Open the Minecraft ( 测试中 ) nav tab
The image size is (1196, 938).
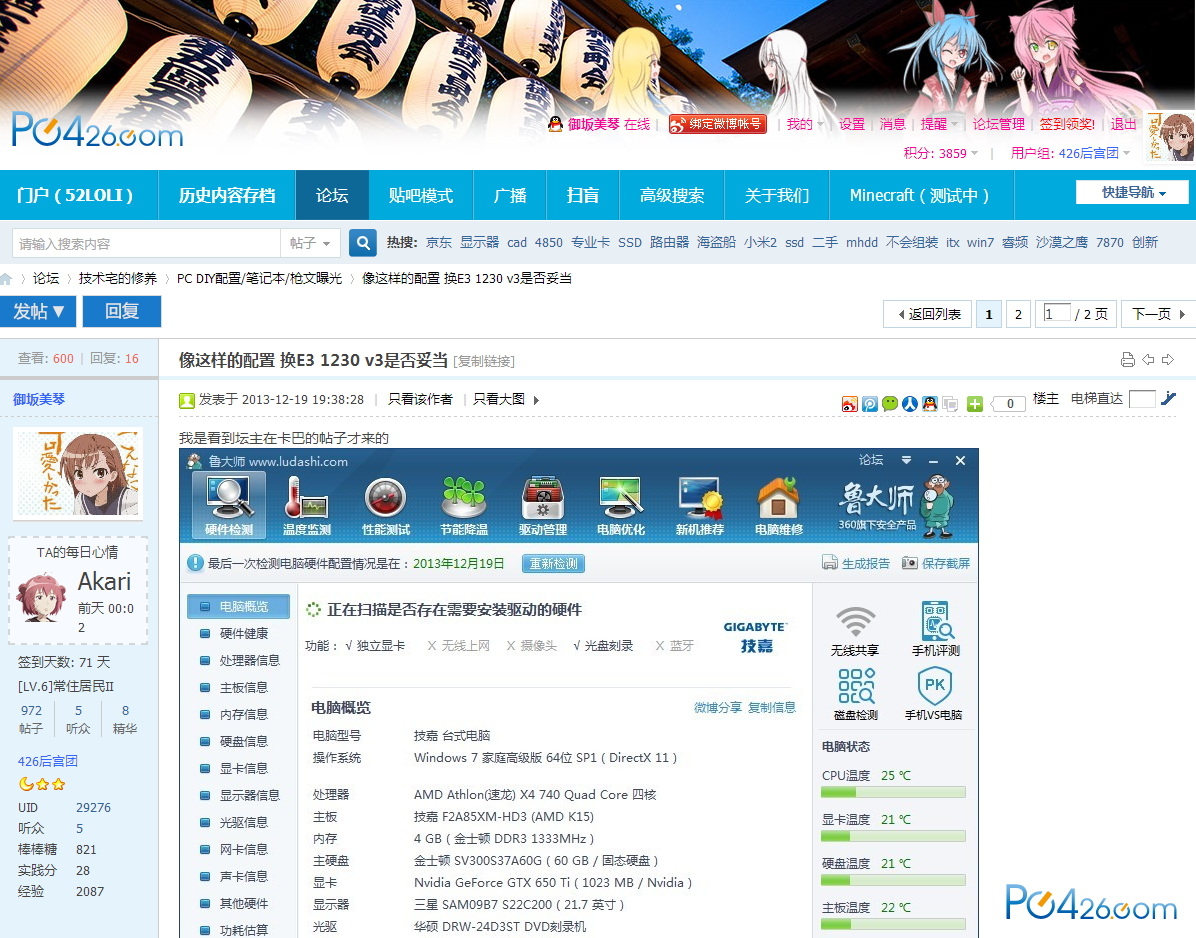(919, 195)
